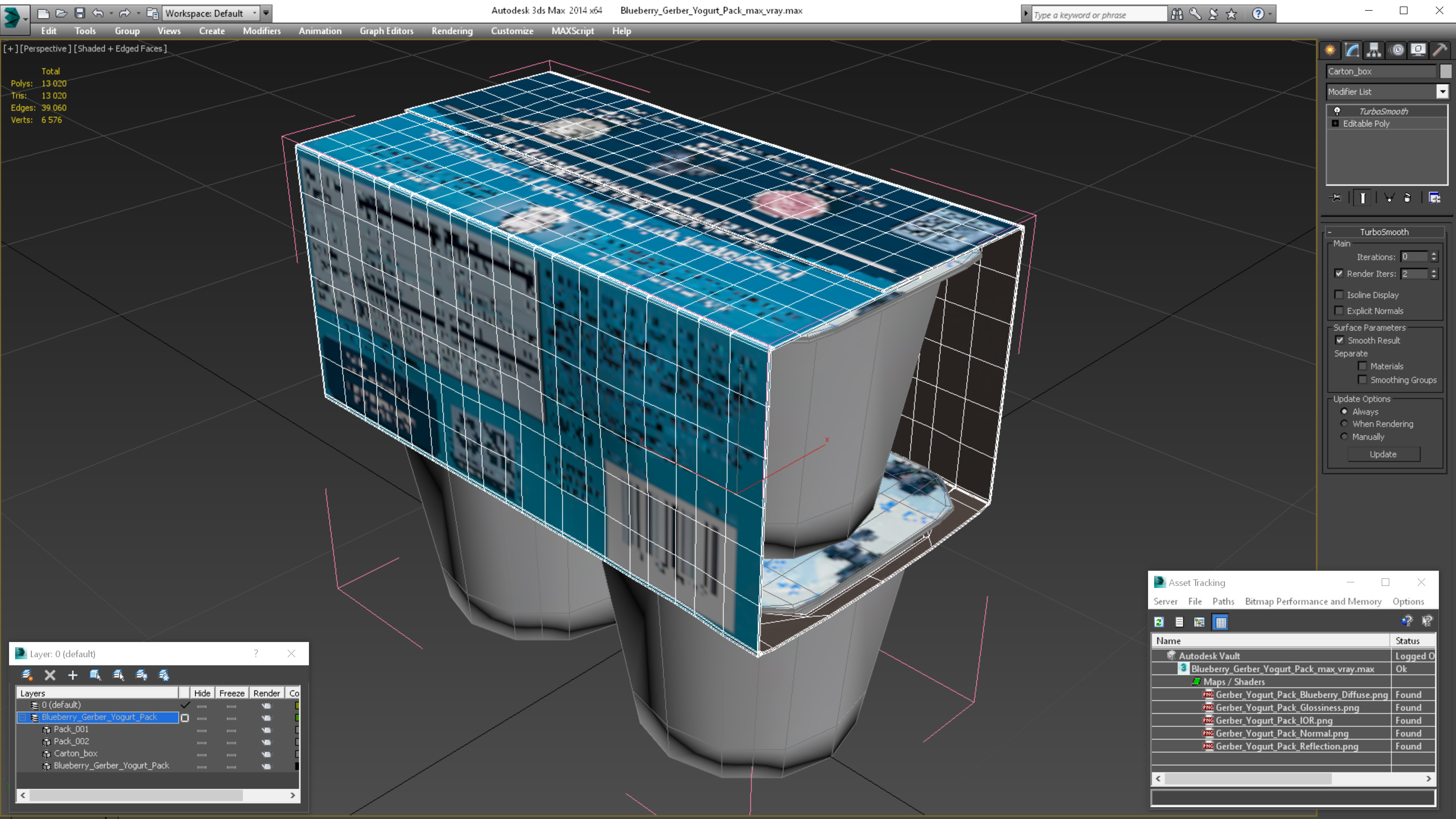Open Paths menu in Asset Tracking
Viewport: 1456px width, 819px height.
1222,602
